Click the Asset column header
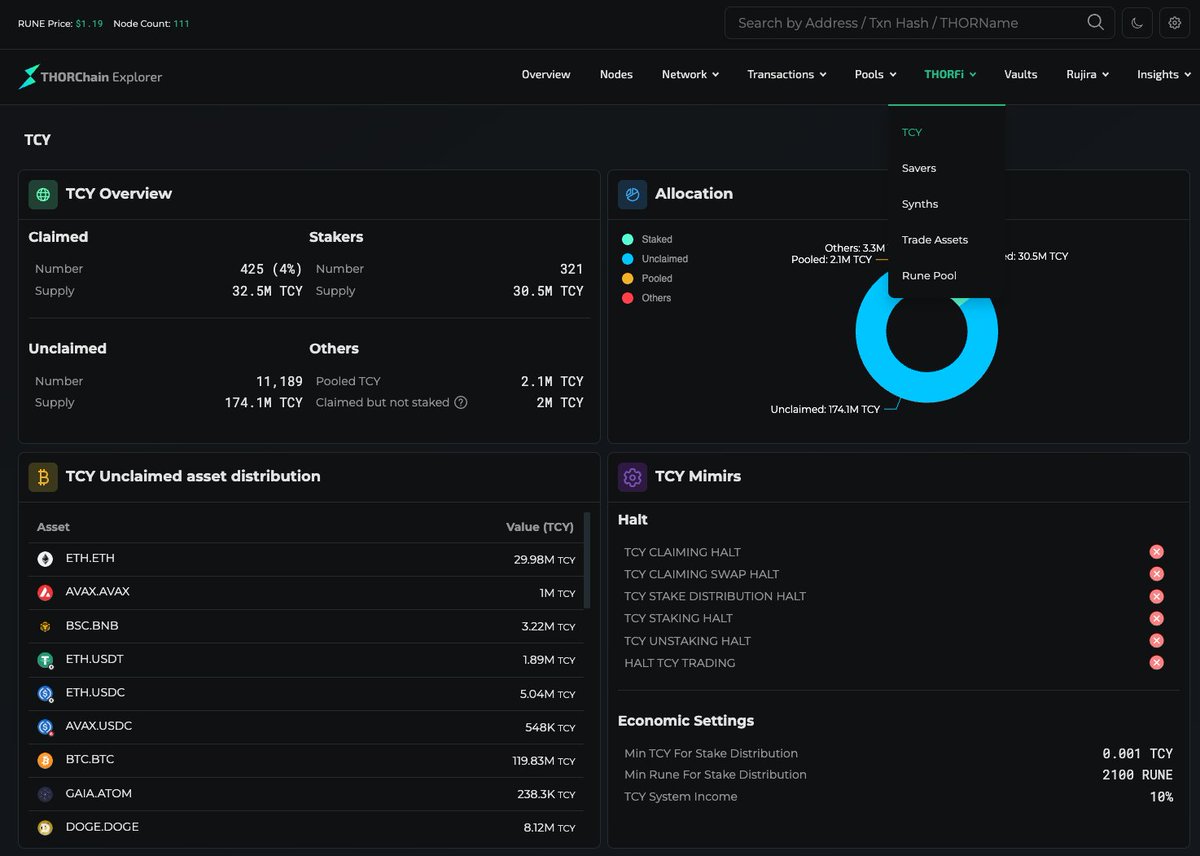This screenshot has height=856, width=1200. 53,527
